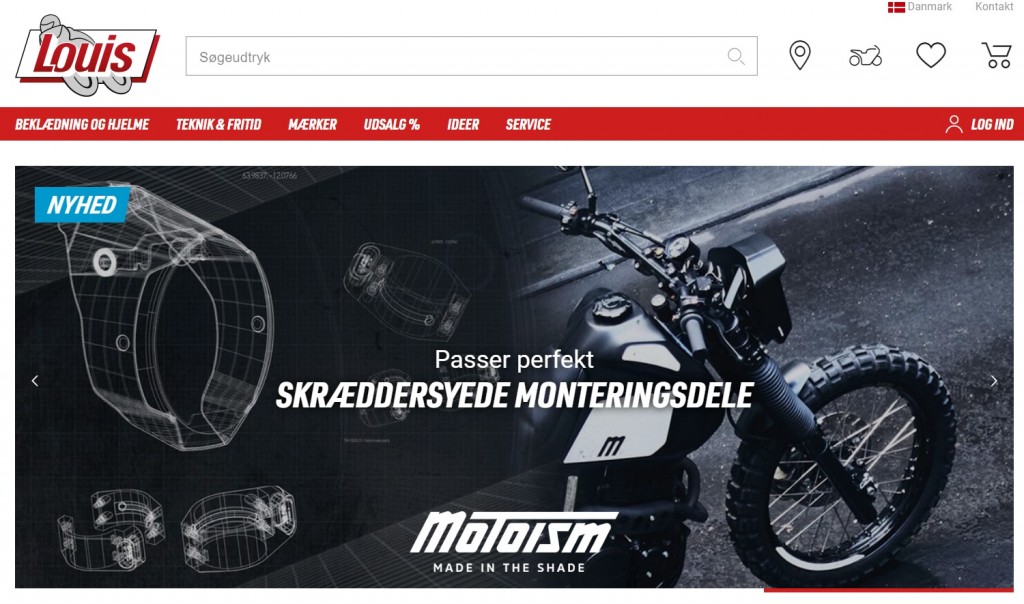Open the Ideer menu

(463, 124)
